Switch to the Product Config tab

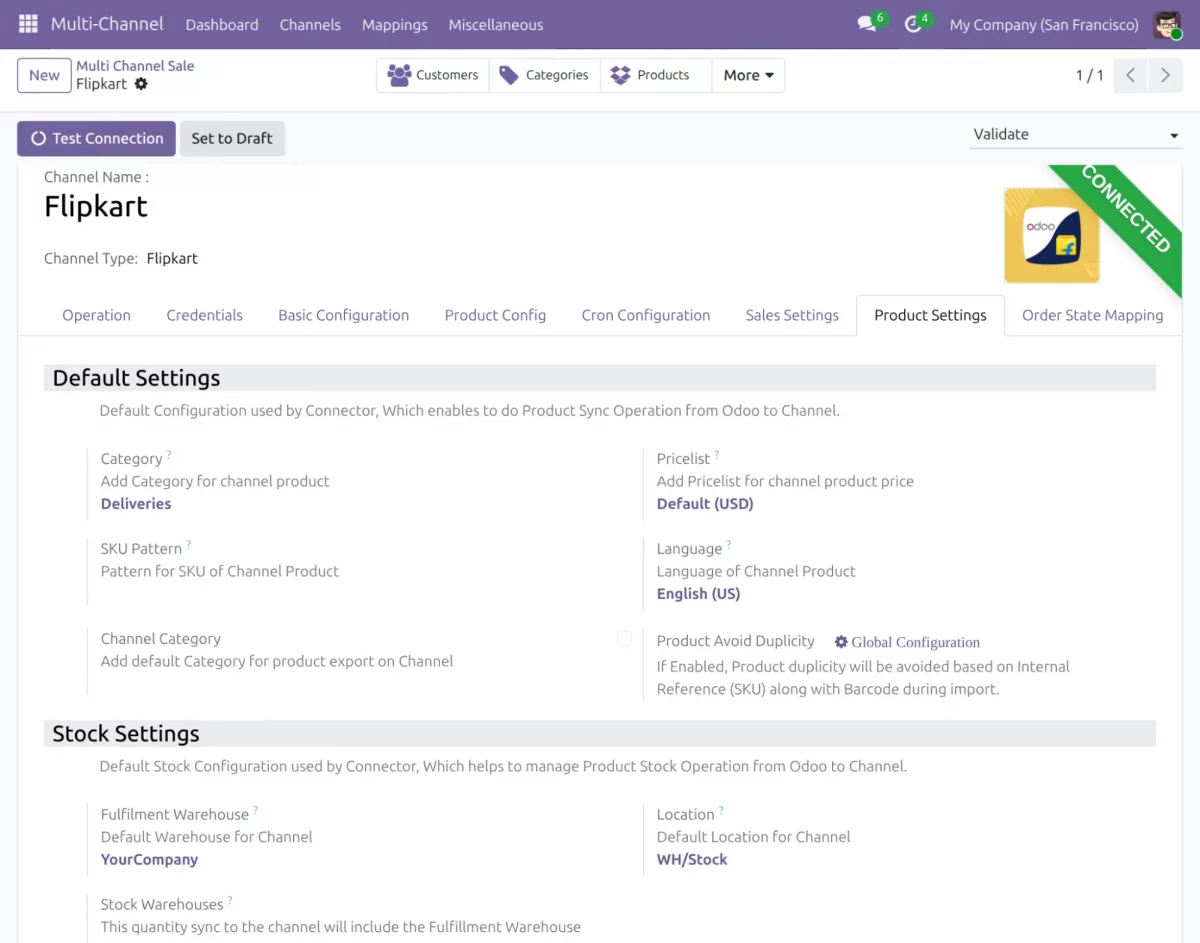(x=495, y=315)
